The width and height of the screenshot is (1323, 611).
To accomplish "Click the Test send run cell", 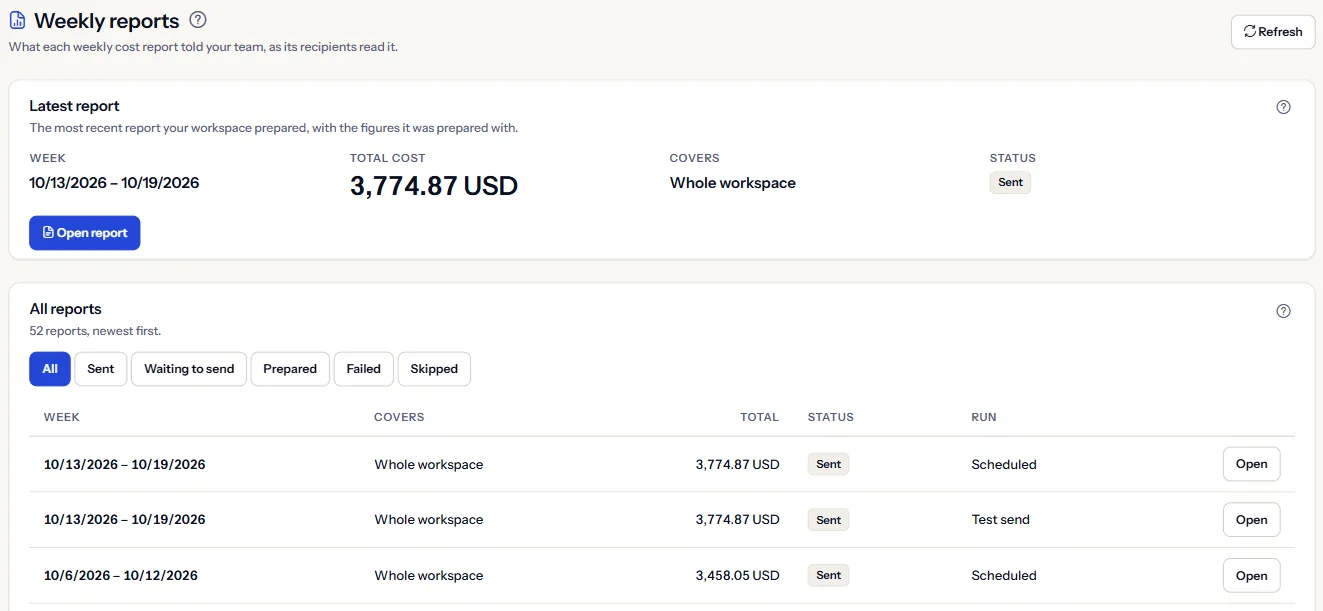I will [x=1001, y=520].
